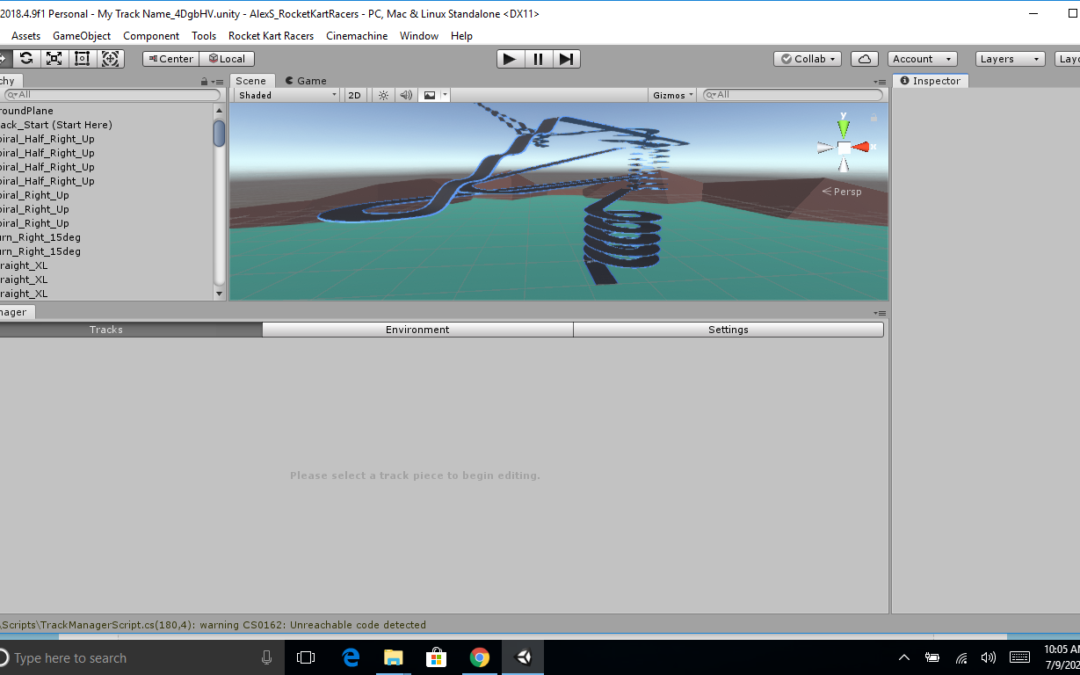Open scene effects dropdown arrow
Image resolution: width=1080 pixels, height=675 pixels.
445,95
